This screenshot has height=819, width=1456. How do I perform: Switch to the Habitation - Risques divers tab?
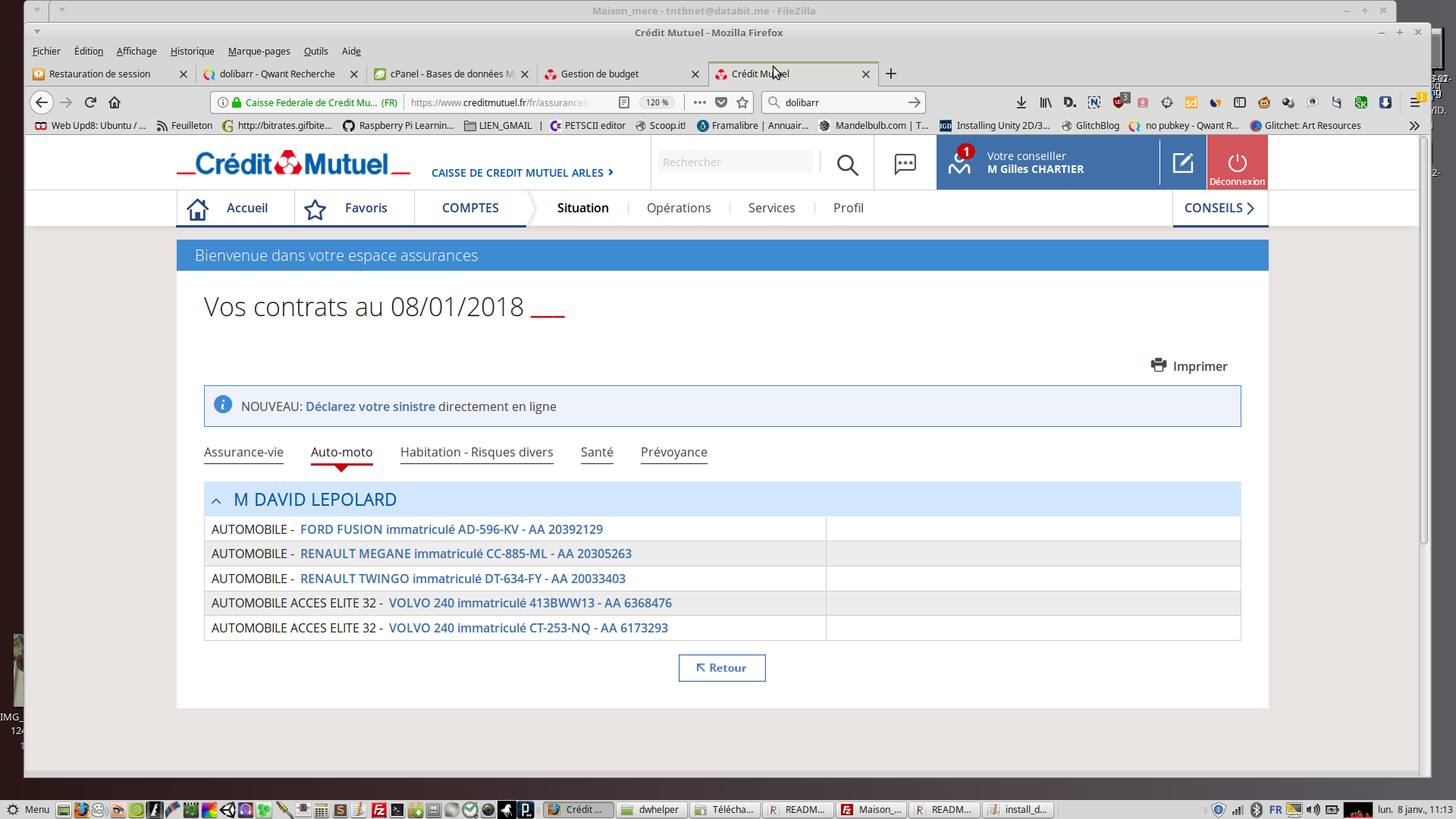(476, 452)
